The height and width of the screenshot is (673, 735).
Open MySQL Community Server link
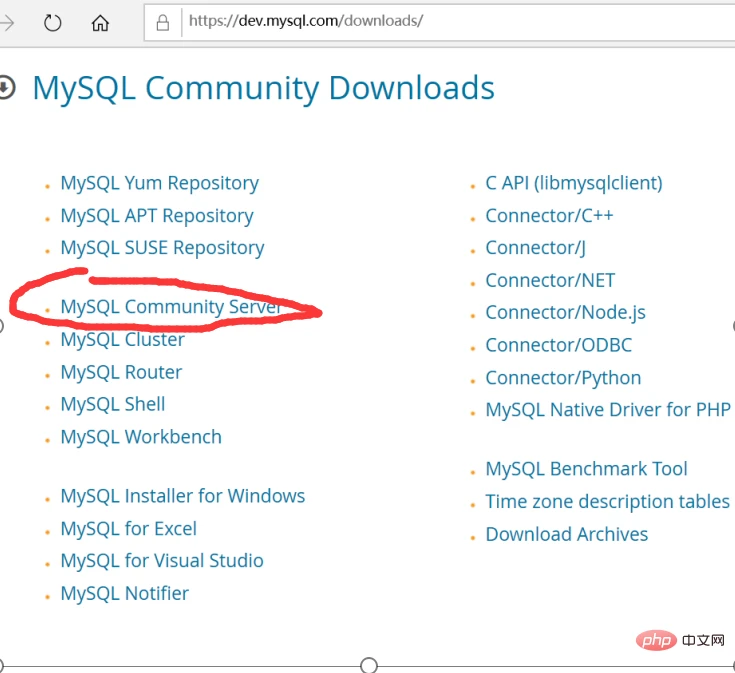coord(171,307)
